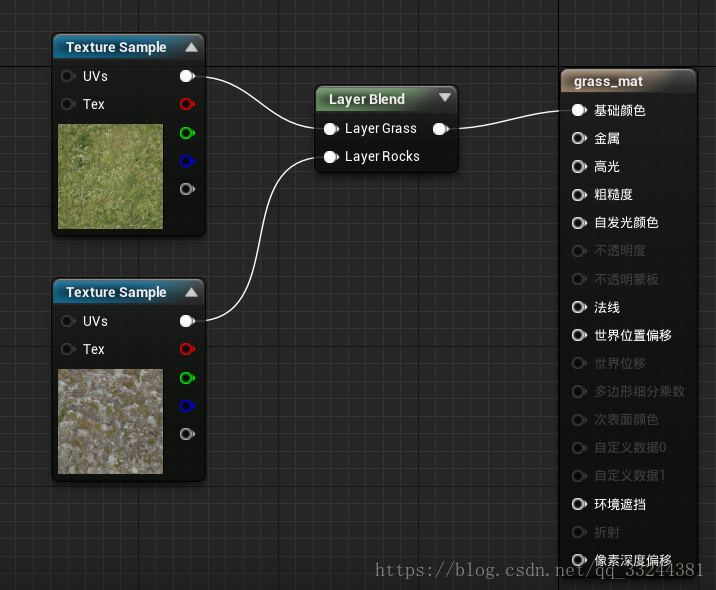
Task: Click green channel output pin on bottom Texture Sample
Action: click(187, 378)
